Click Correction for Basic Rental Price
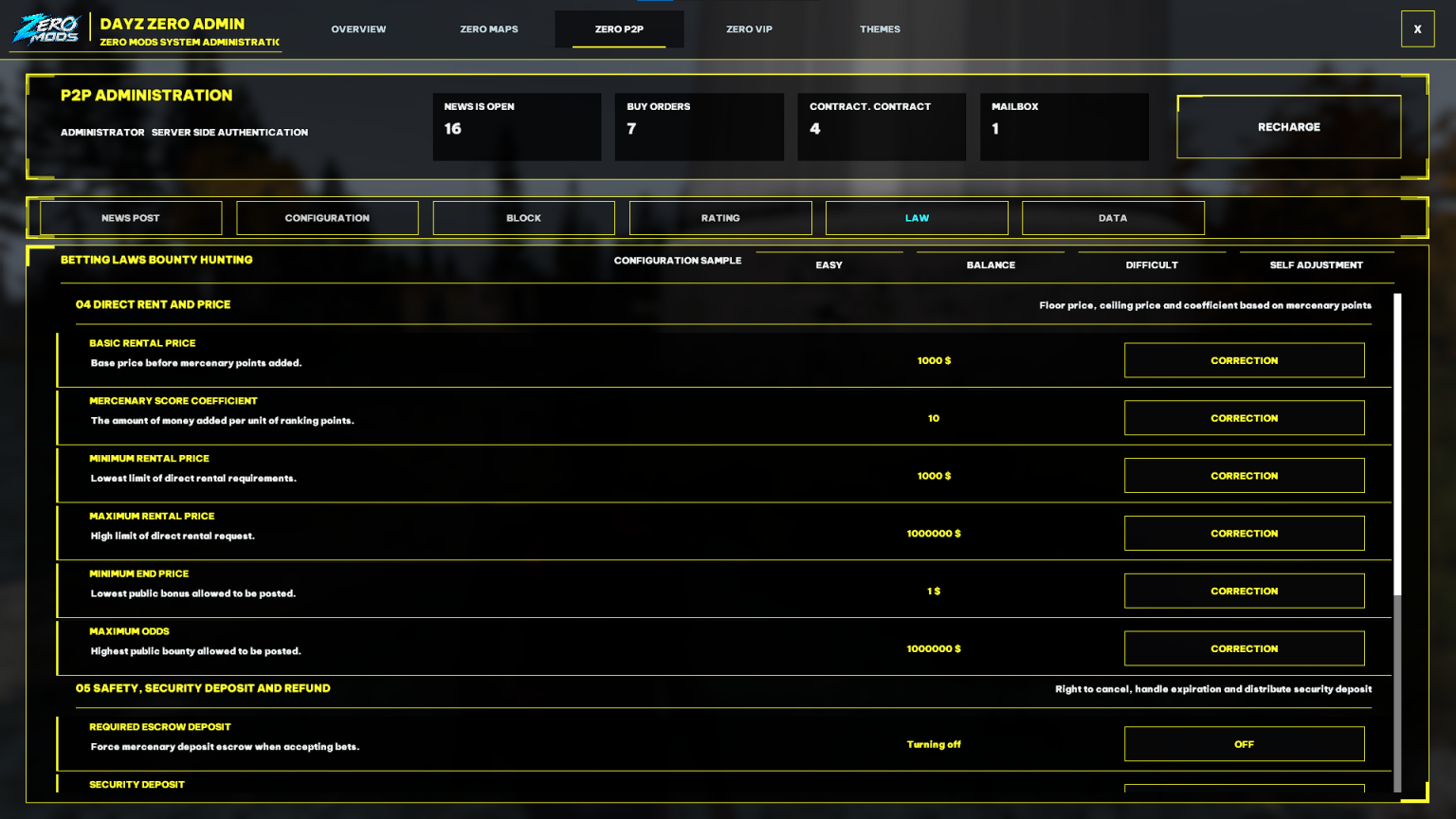 1244,360
